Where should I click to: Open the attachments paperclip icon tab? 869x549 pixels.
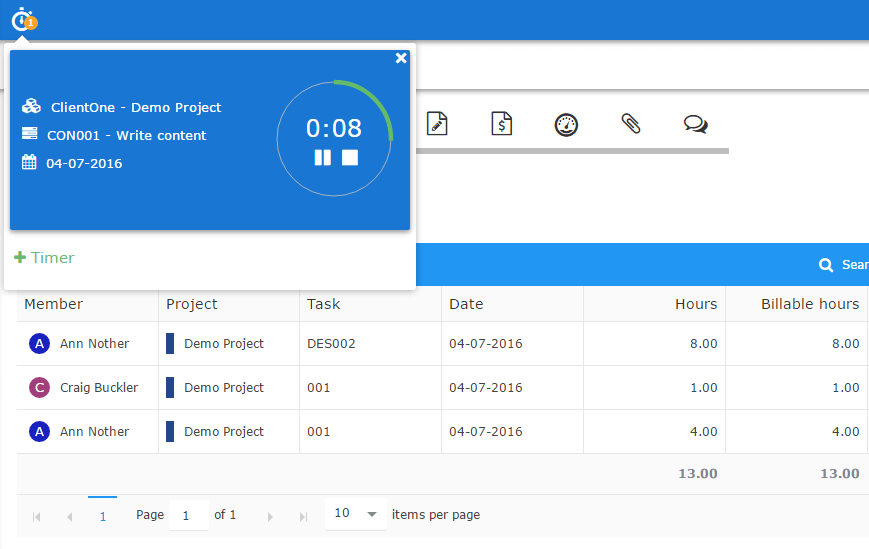(630, 123)
